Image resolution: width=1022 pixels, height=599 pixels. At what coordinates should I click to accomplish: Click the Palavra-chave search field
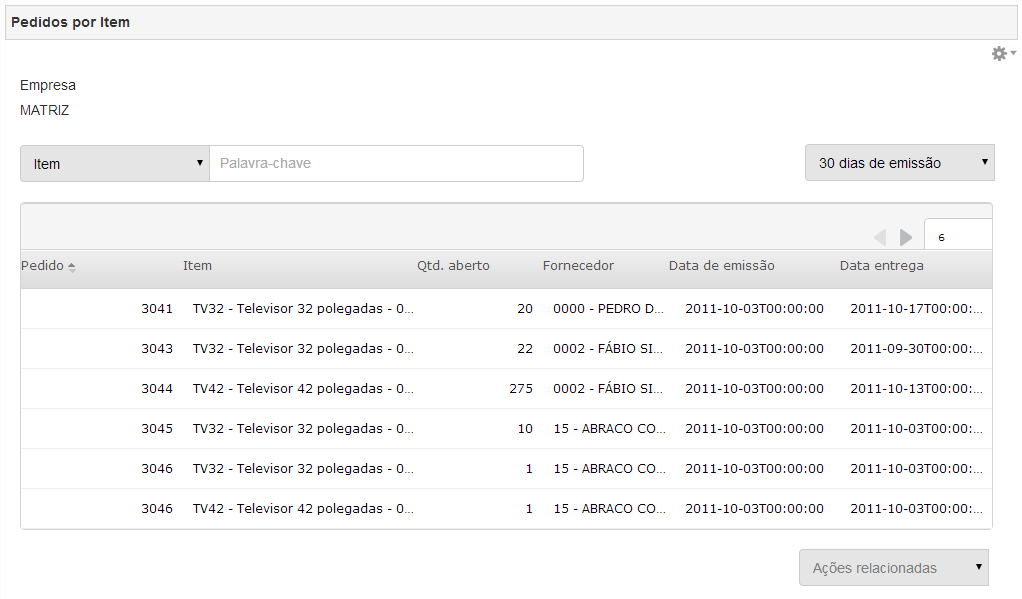coord(396,163)
